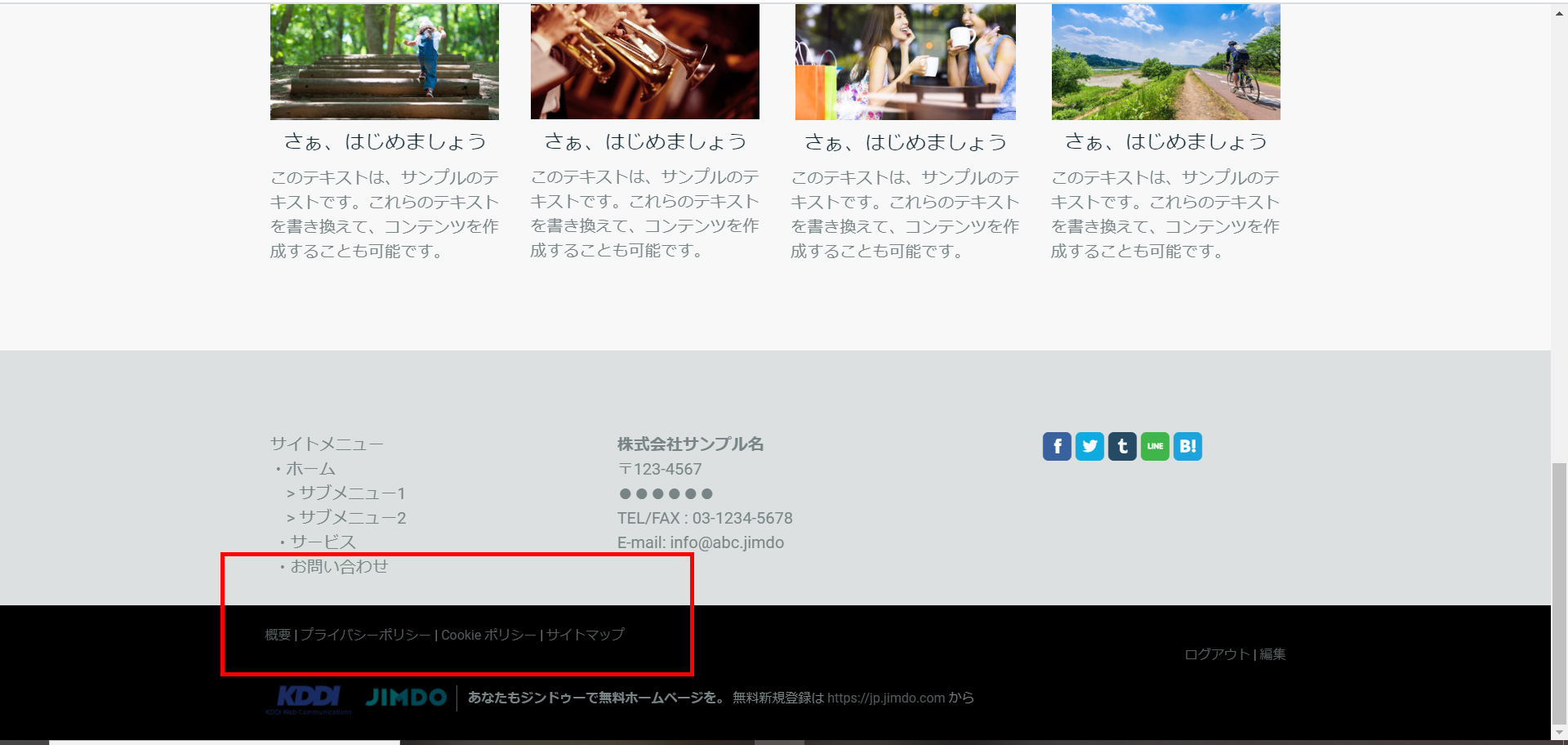The width and height of the screenshot is (1568, 745).
Task: Open the サイトマップ link
Action: tap(586, 635)
